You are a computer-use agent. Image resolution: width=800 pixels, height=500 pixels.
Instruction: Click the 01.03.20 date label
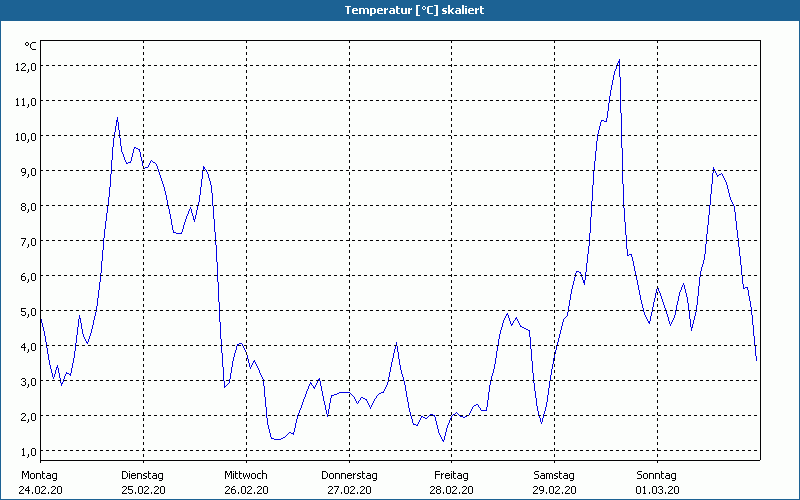click(657, 490)
